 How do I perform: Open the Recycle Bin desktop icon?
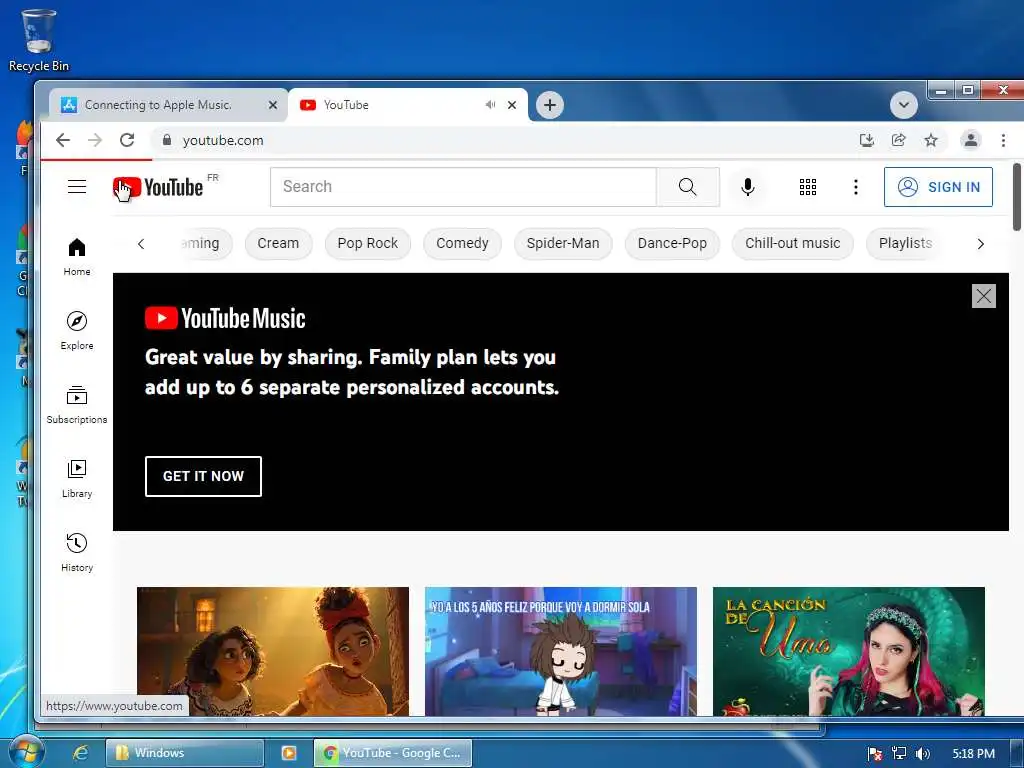coord(39,40)
